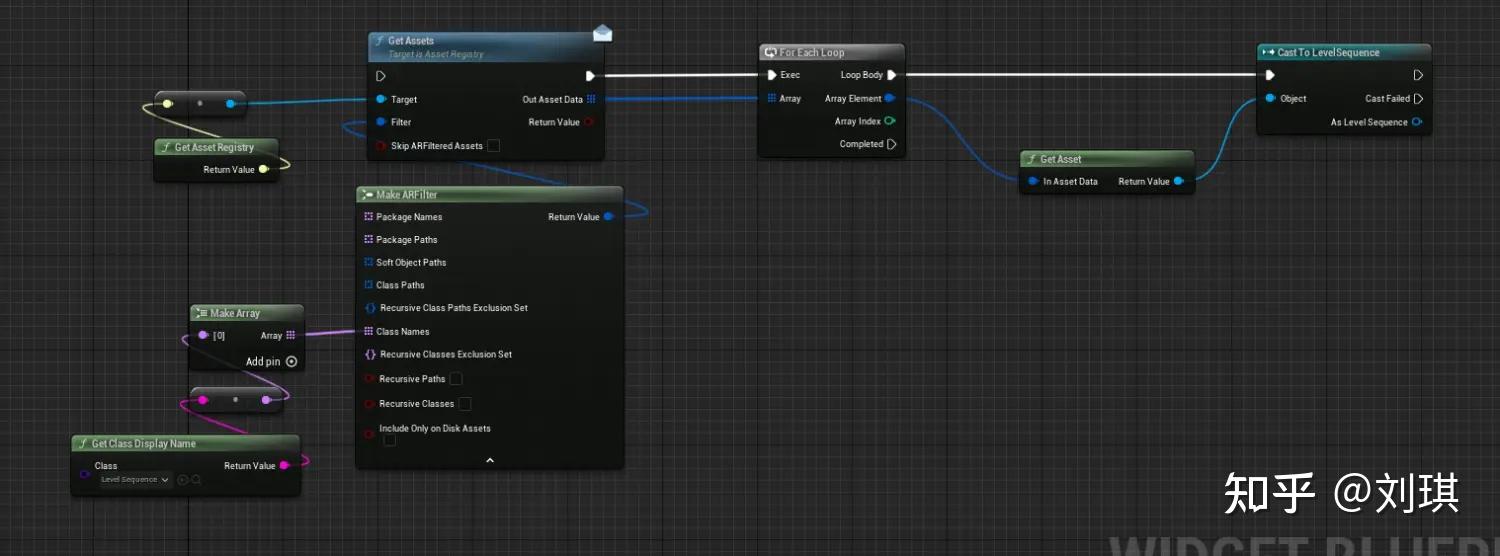The height and width of the screenshot is (556, 1500).
Task: Select the Cast To LevelSequence node title
Action: tap(1328, 53)
